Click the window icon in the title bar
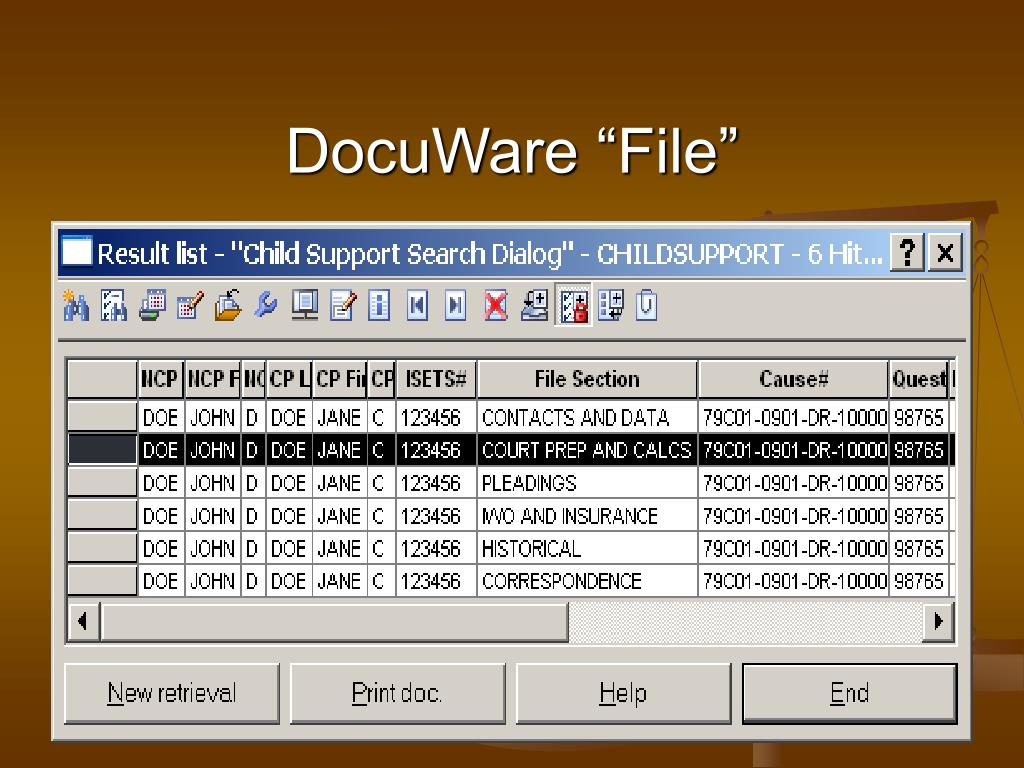Screen dimensions: 1024x768 tap(77, 251)
